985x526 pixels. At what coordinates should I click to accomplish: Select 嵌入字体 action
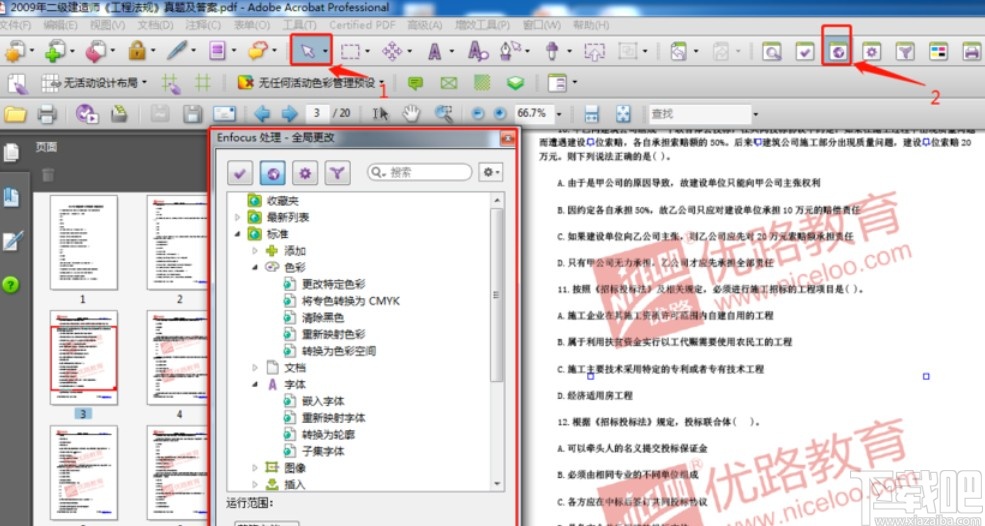coord(323,401)
